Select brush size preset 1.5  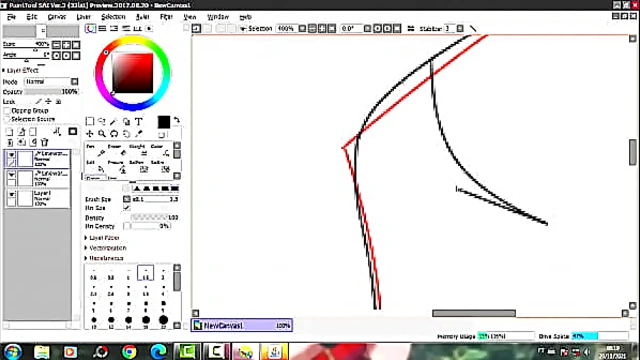(145, 273)
